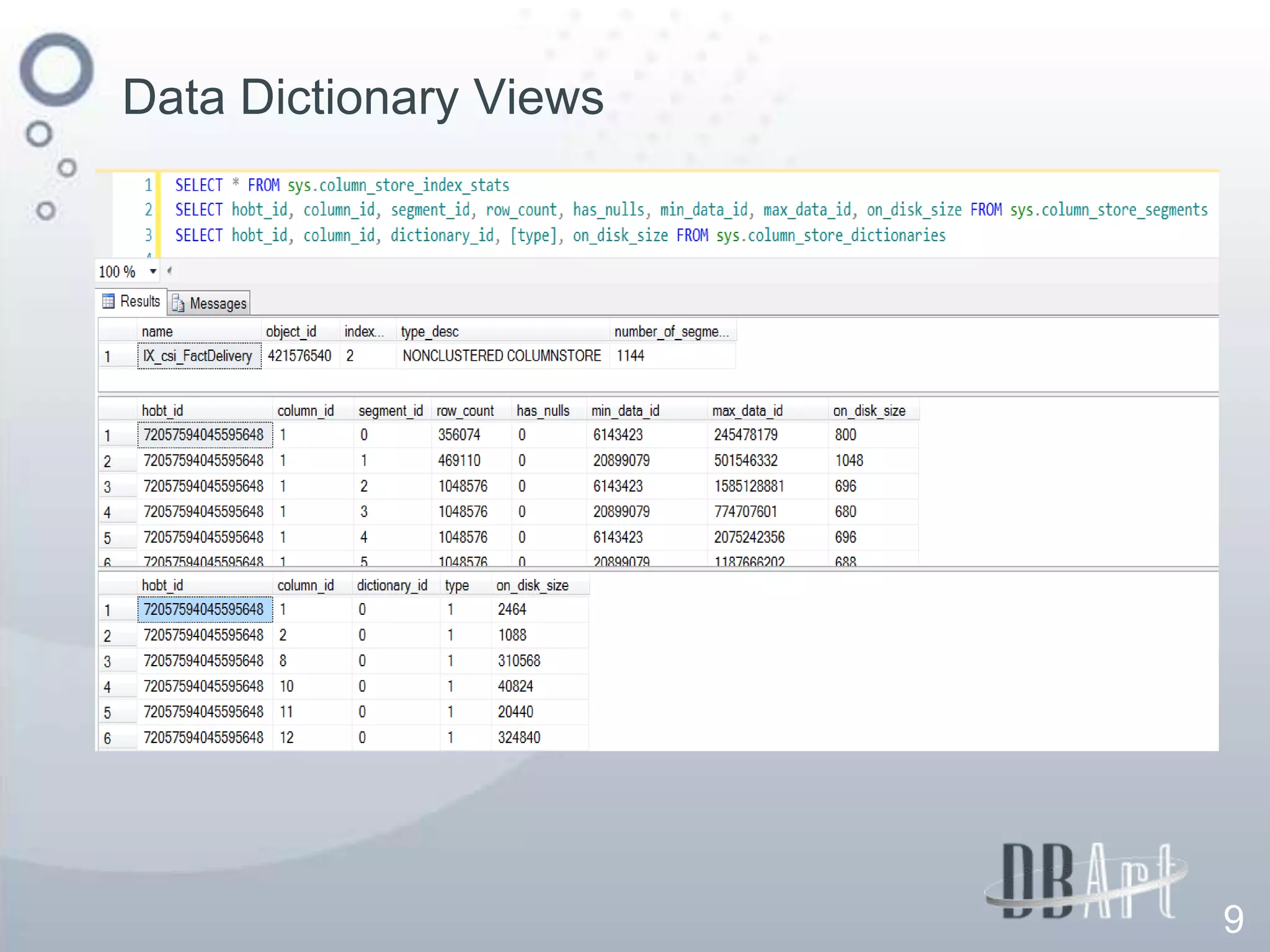Select max_data_id cell 2075242356
1270x952 pixels.
coord(768,537)
